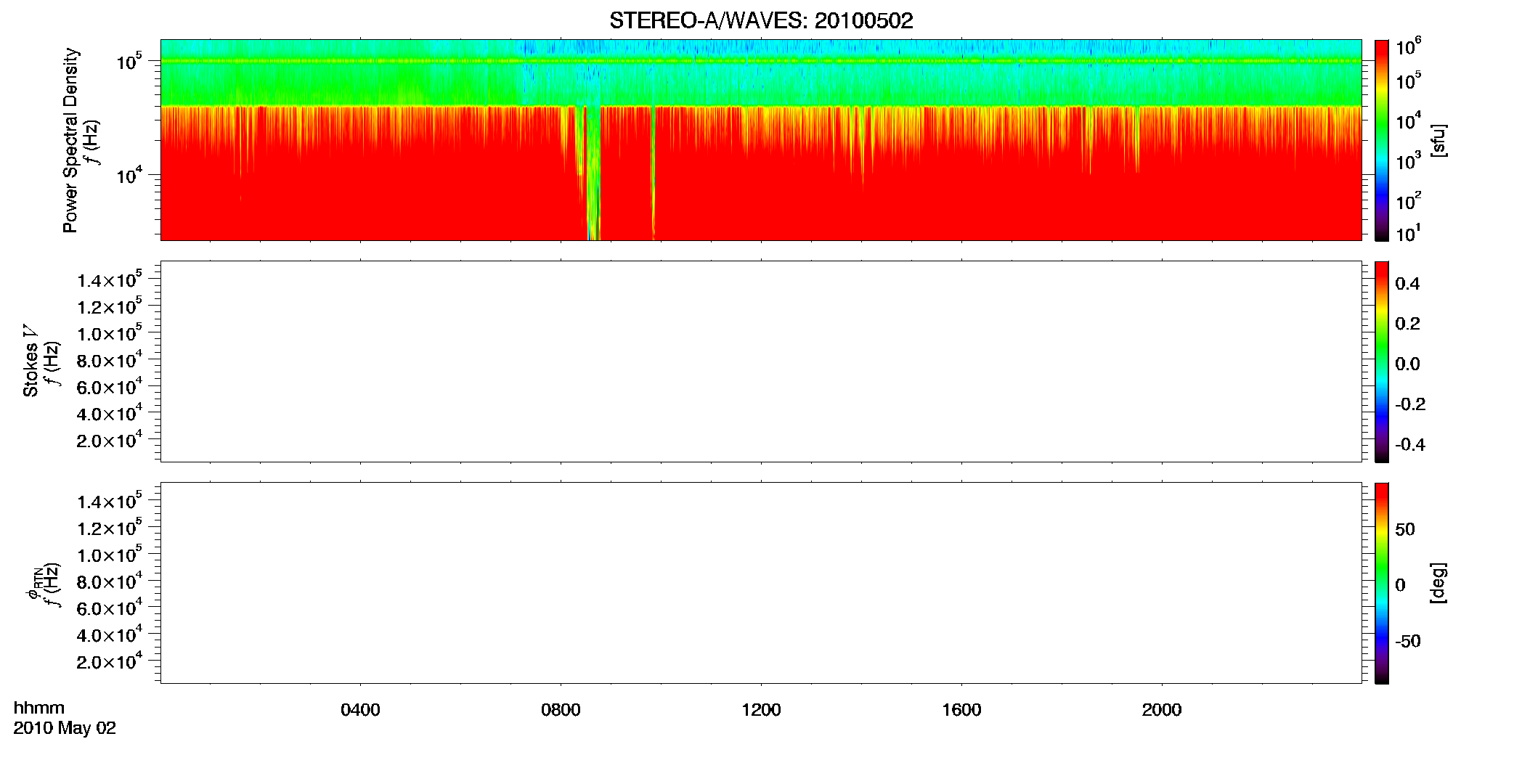Screen dimensions: 1522x784
Task: Click the 1600 time tick label
Action: (961, 710)
